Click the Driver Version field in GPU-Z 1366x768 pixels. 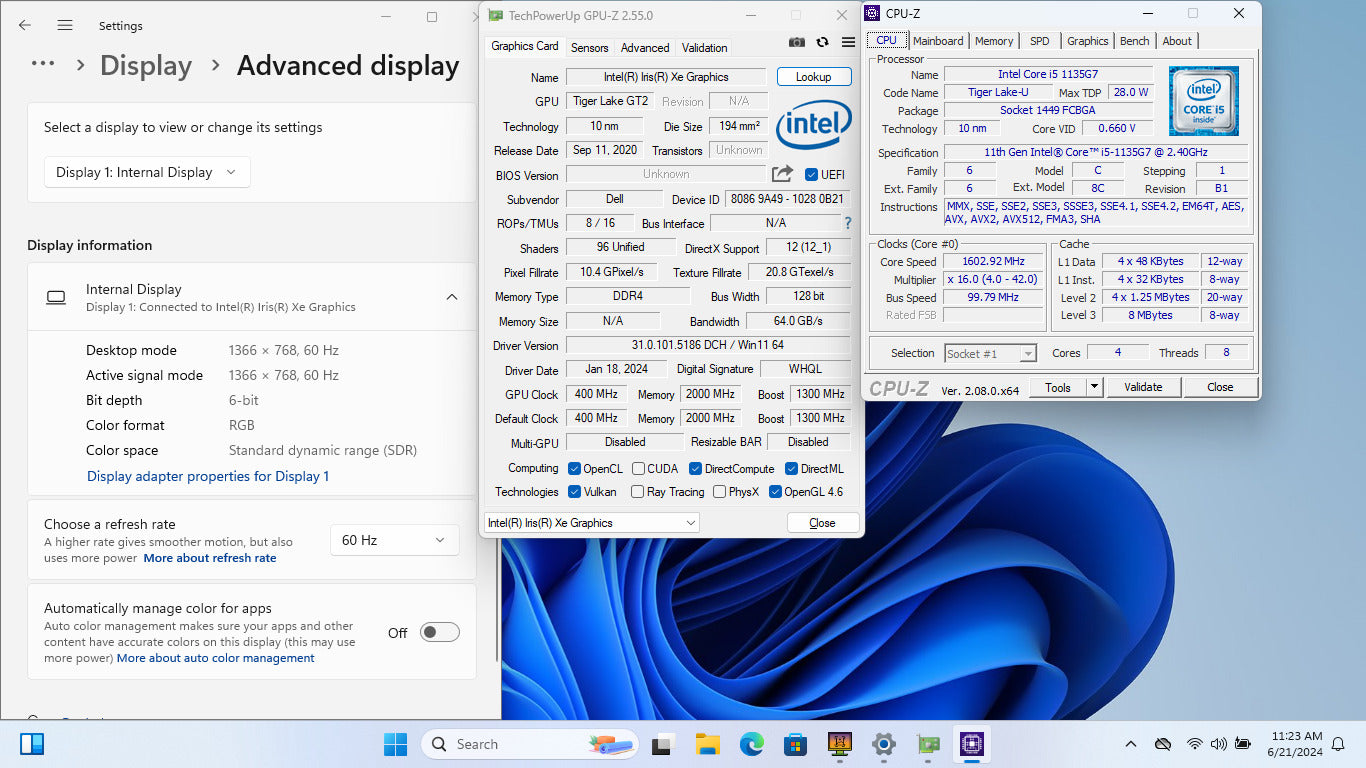[708, 346]
